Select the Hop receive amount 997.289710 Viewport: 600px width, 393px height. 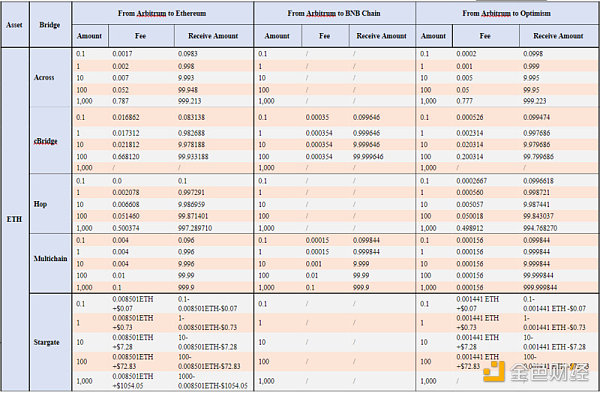[x=195, y=228]
